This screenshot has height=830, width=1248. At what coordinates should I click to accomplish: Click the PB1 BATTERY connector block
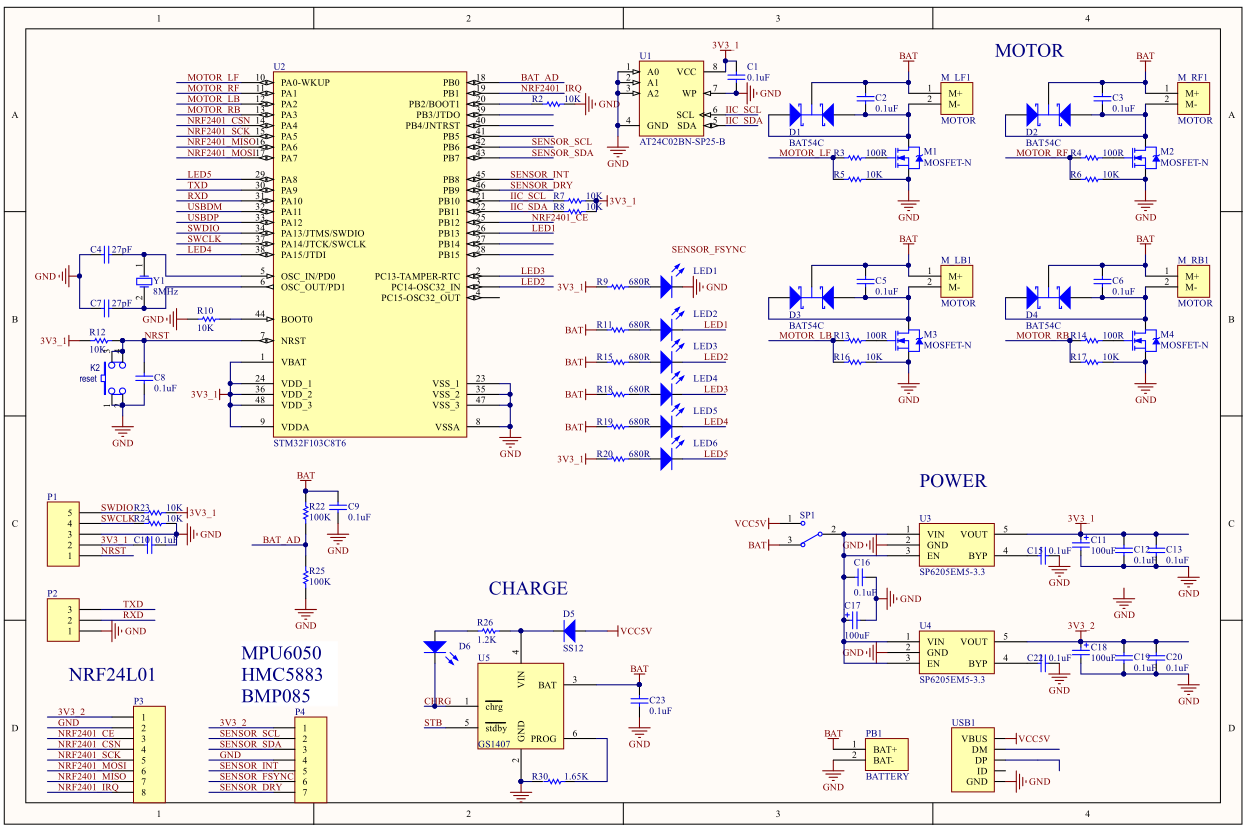[x=887, y=754]
